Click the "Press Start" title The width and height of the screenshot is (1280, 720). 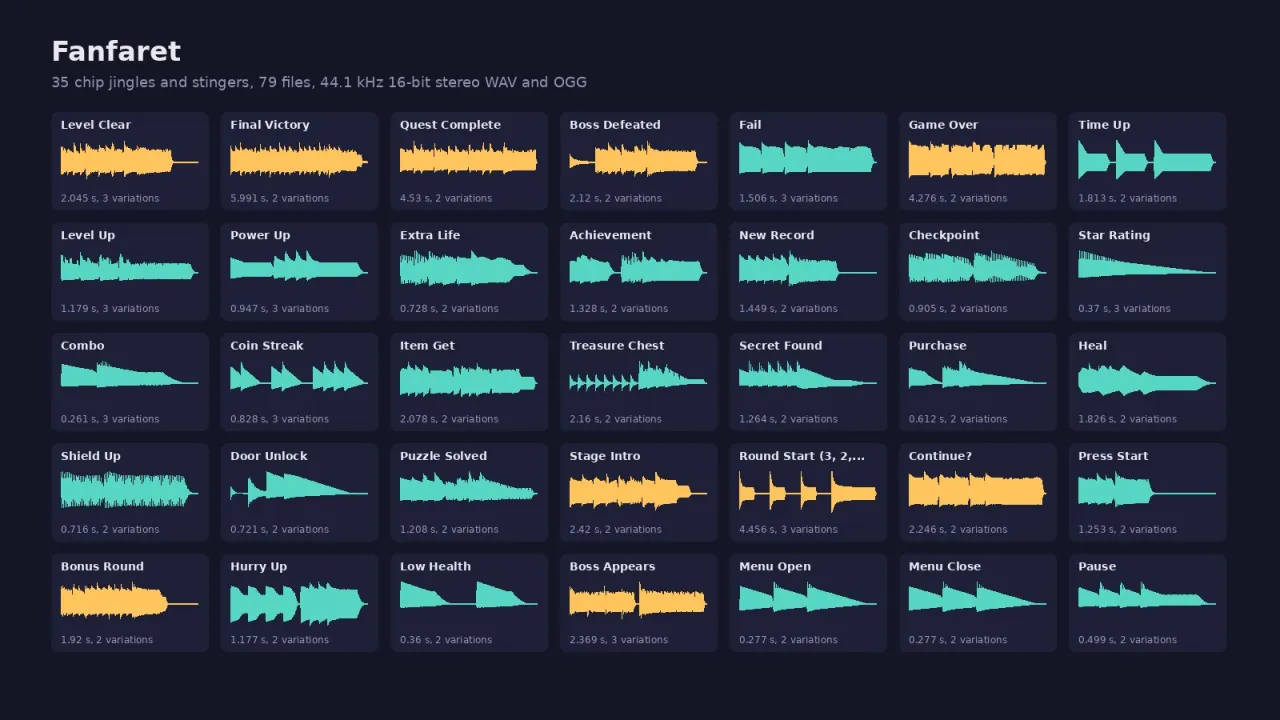[x=1113, y=456]
